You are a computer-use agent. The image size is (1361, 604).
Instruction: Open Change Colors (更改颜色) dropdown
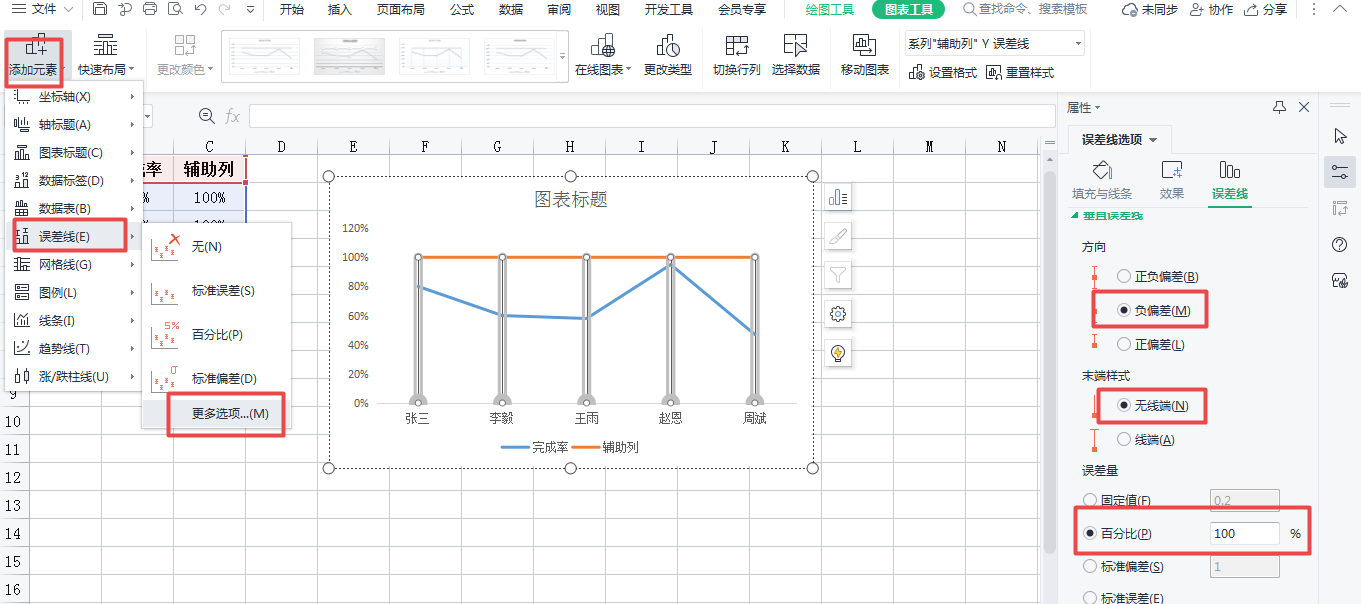(x=185, y=56)
